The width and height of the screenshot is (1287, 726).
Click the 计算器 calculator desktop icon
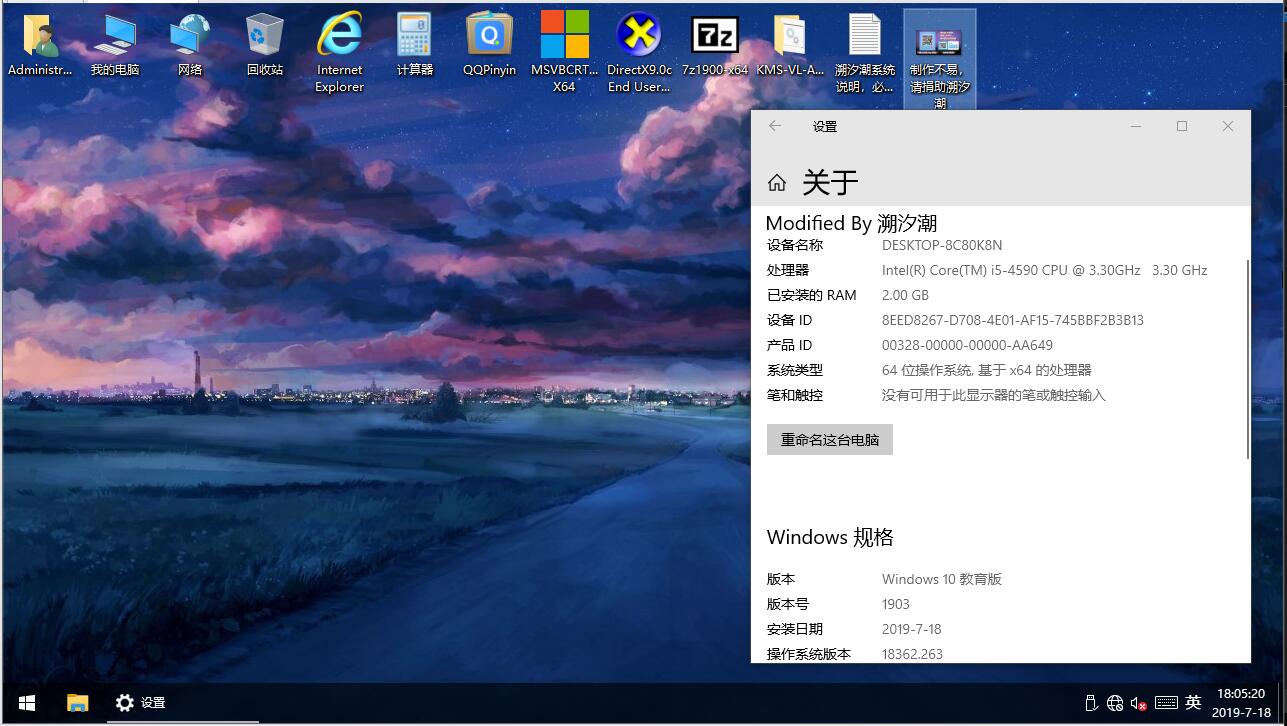pos(414,37)
